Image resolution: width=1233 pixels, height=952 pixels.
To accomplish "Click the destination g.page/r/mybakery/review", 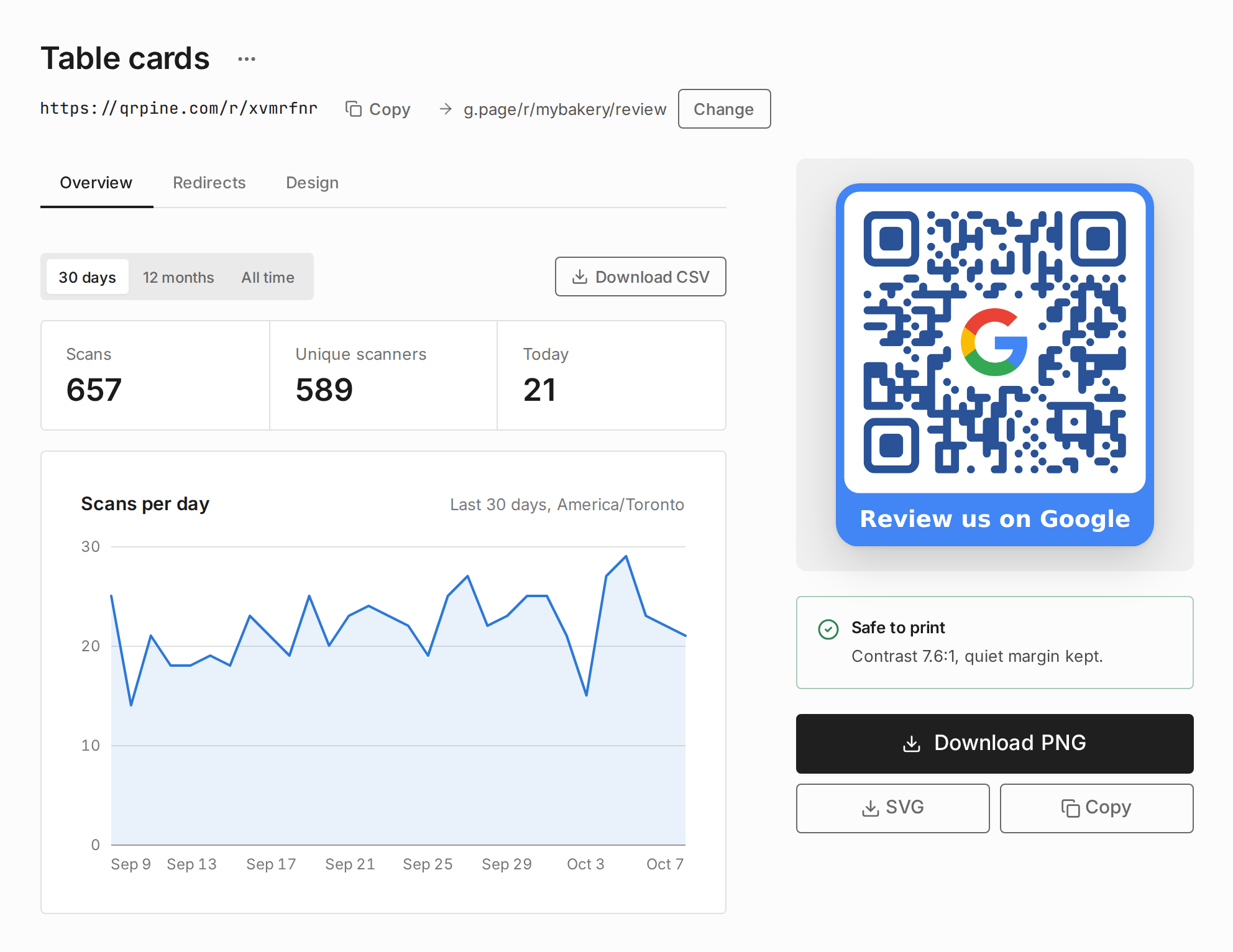I will tap(565, 109).
